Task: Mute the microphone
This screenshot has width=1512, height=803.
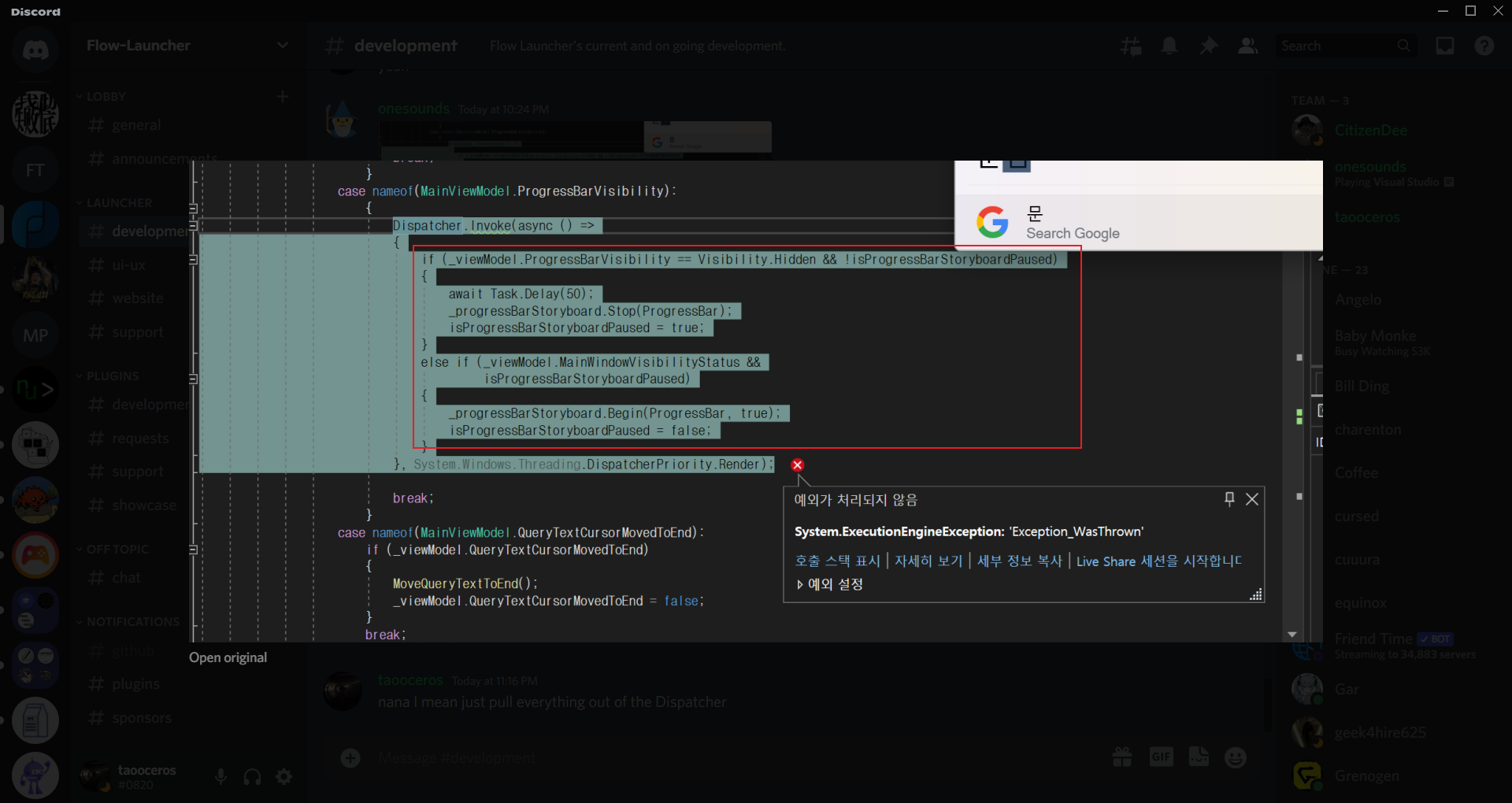Action: pos(221,777)
